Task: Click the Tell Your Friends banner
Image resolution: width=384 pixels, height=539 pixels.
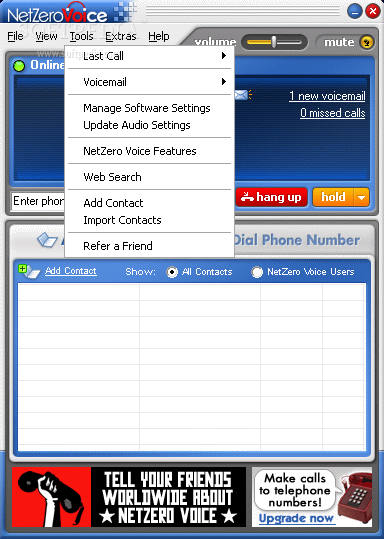Action: (x=129, y=497)
